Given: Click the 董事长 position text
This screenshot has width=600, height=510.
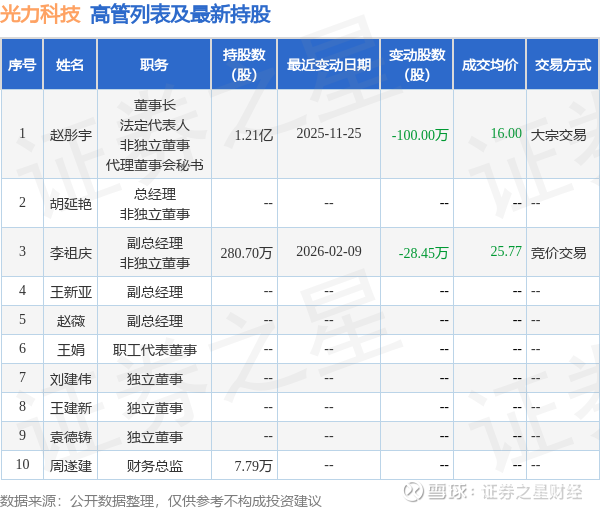Looking at the screenshot, I should 155,105.
